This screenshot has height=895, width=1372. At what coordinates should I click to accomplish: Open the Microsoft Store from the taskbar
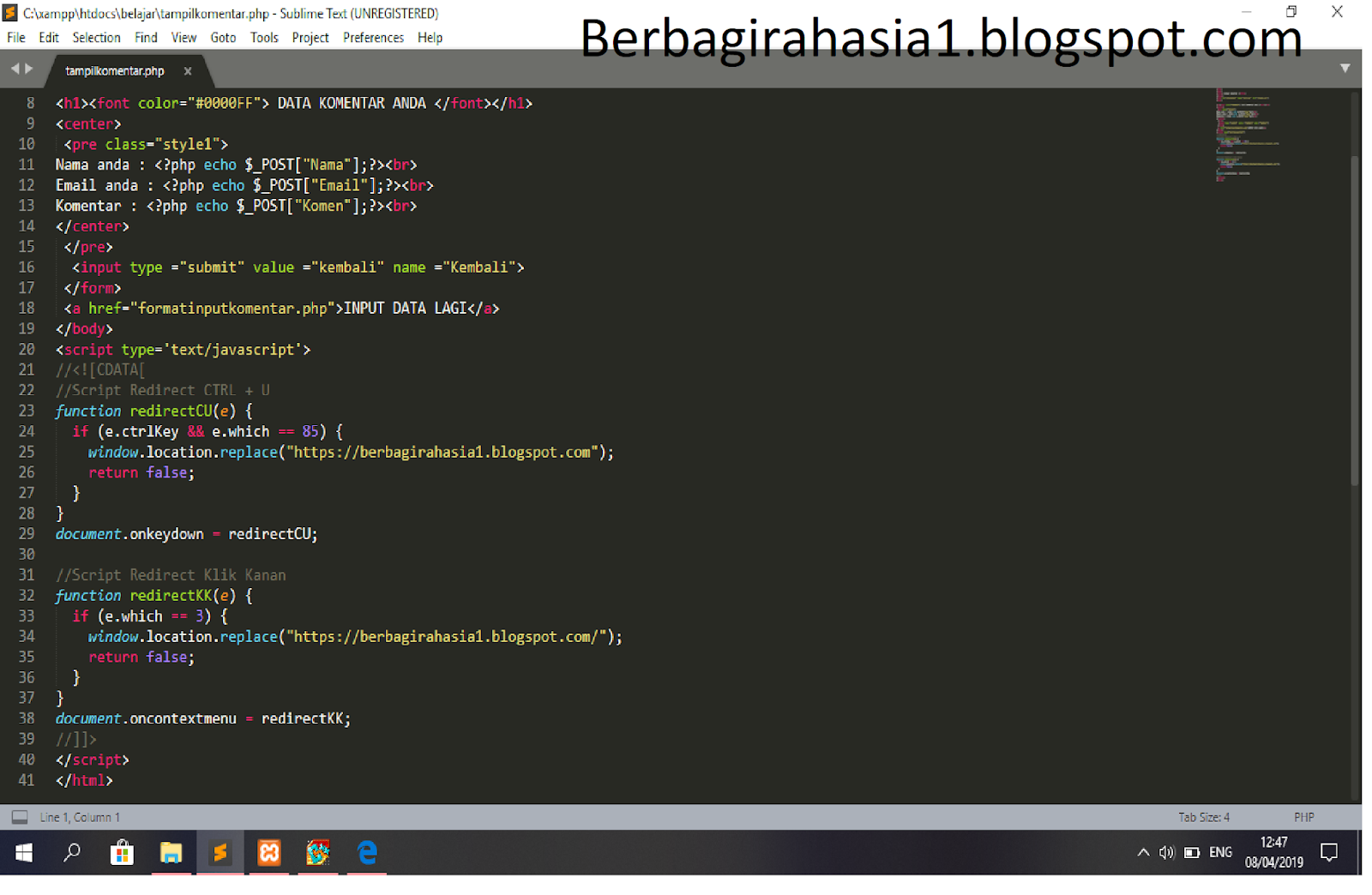point(122,852)
